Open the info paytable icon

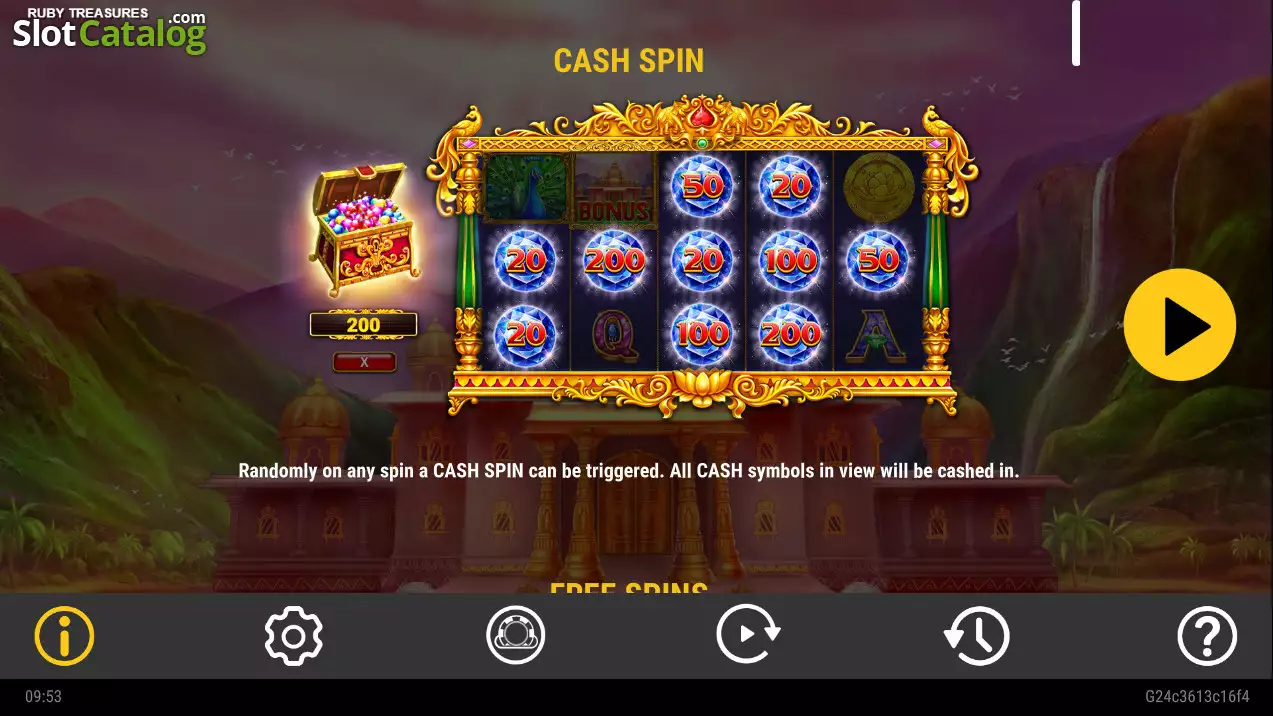click(65, 636)
